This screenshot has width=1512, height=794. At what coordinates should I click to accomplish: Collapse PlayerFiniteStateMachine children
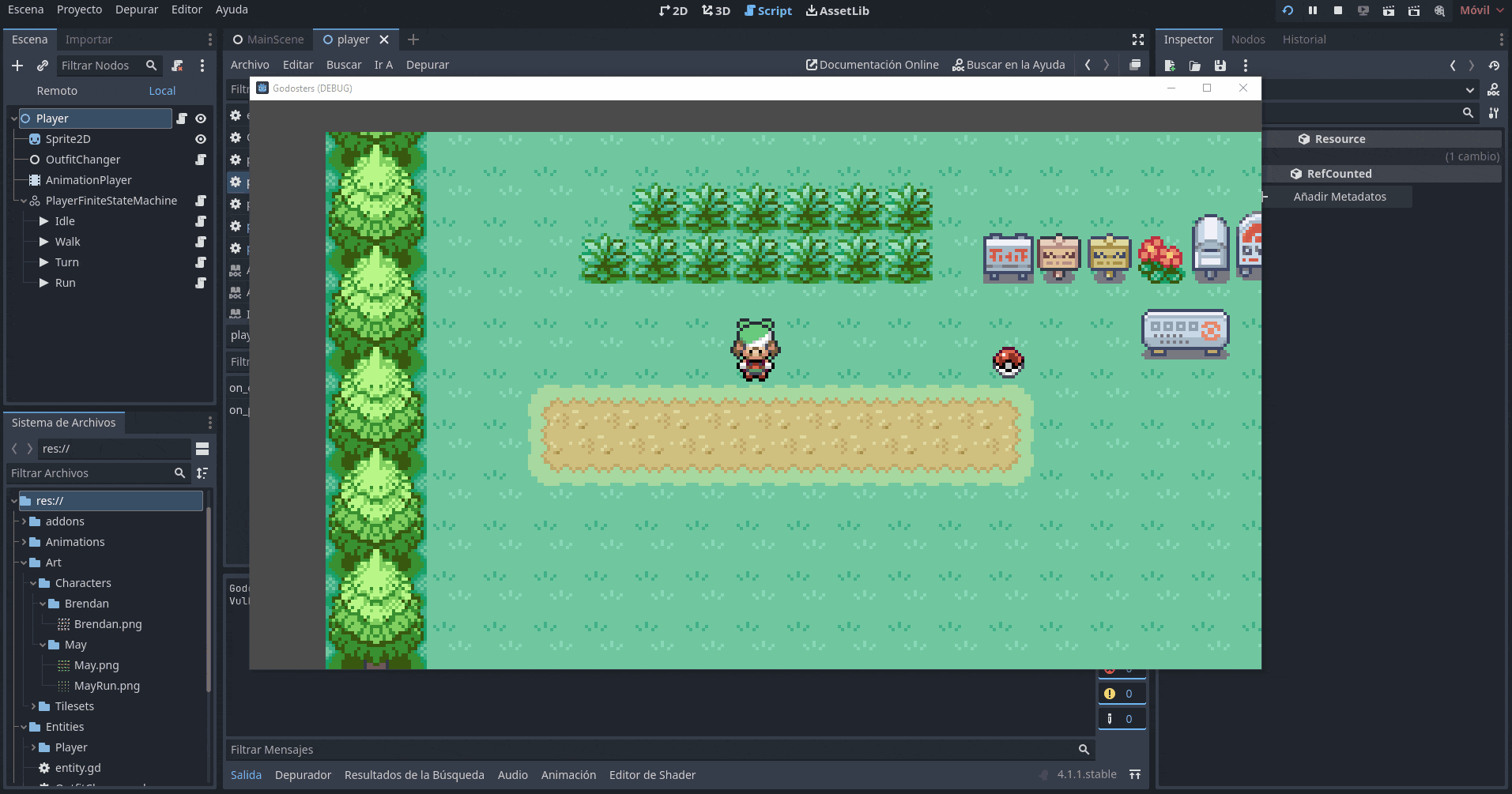[24, 201]
